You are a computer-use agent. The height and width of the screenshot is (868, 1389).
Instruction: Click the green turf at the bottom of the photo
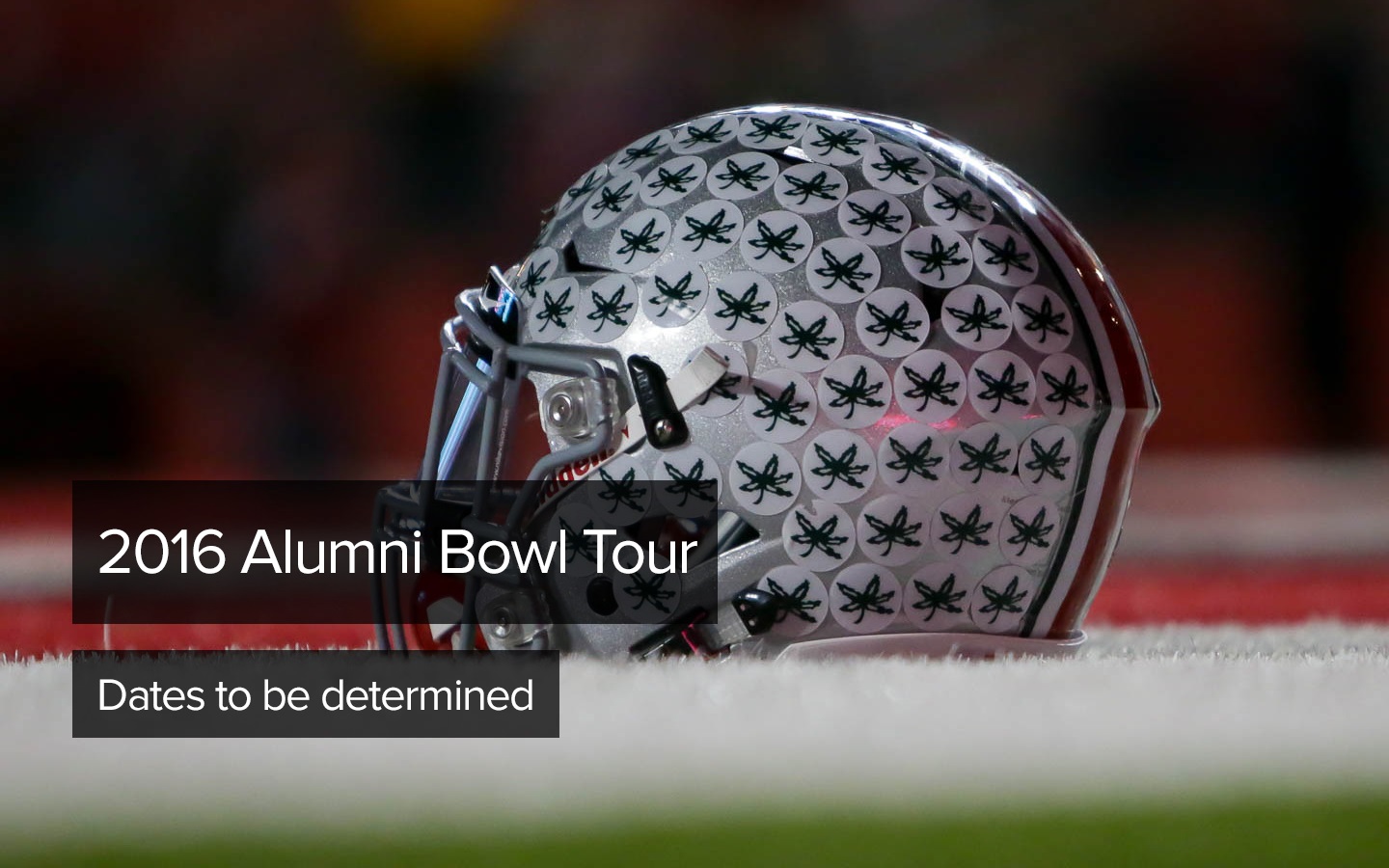[x=694, y=839]
